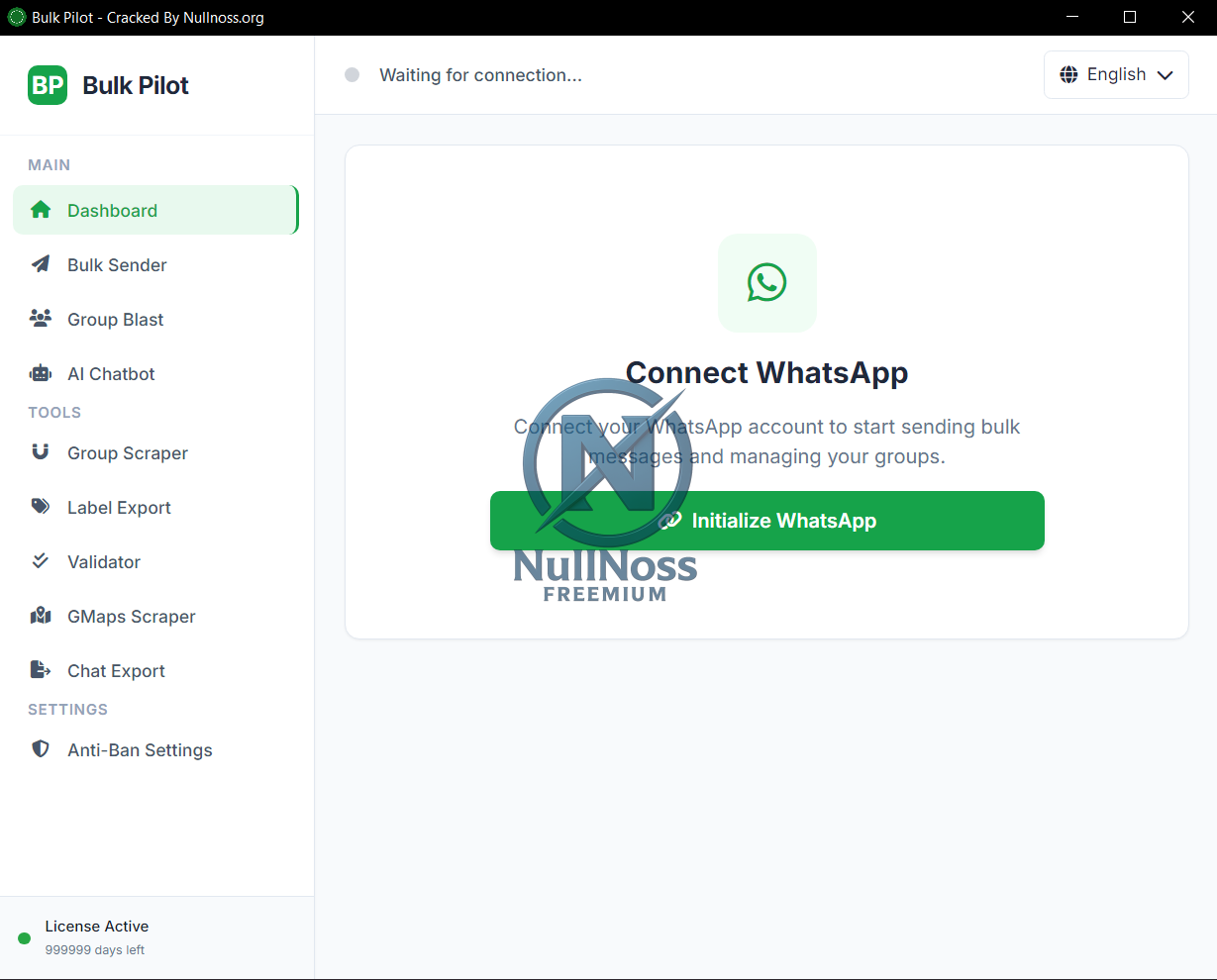This screenshot has width=1217, height=980.
Task: Click the Group Blast people icon
Action: click(41, 319)
